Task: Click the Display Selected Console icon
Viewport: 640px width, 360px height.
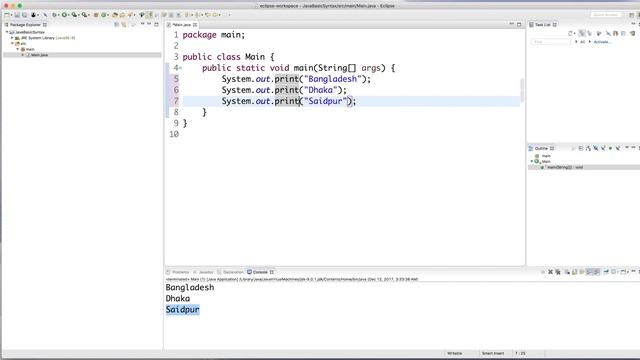Action: tap(613, 272)
